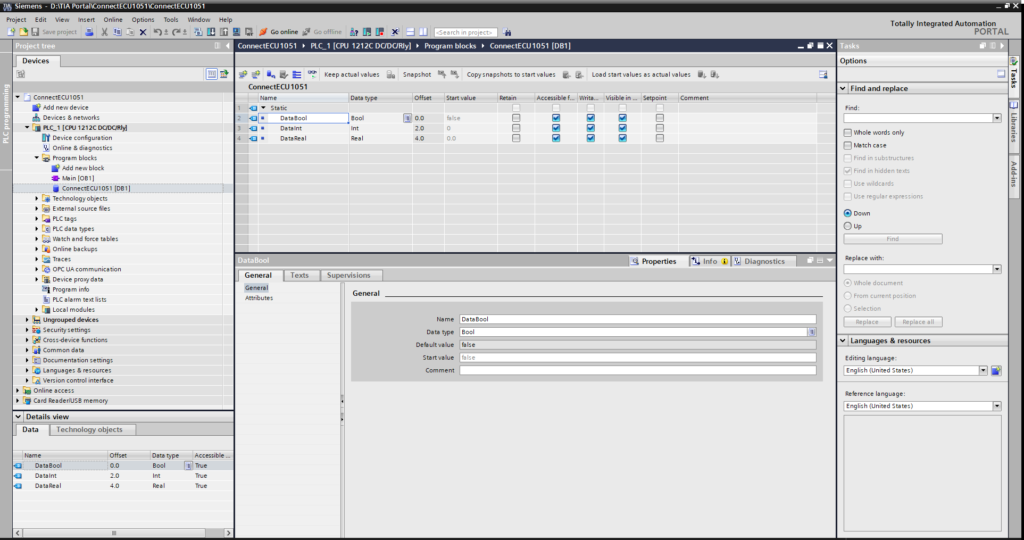Viewport: 1024px width, 540px height.
Task: Click the Cut scissors icon
Action: (104, 32)
